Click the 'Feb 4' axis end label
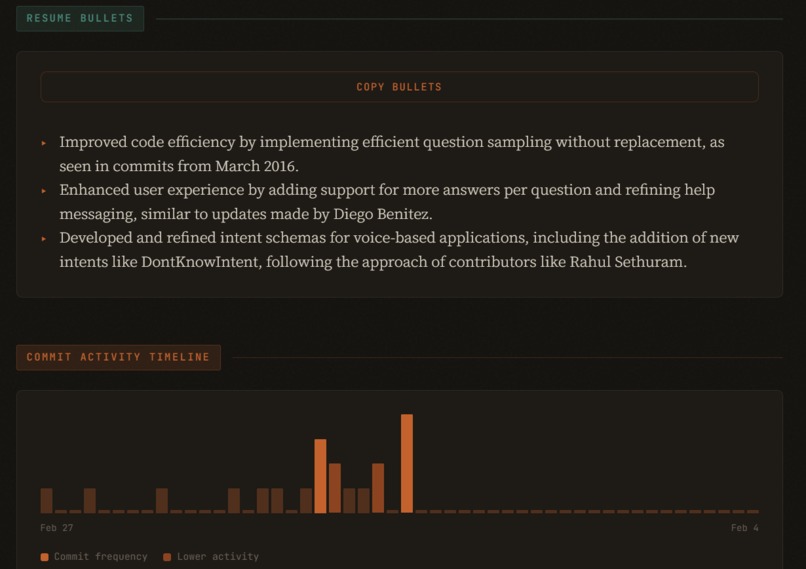The height and width of the screenshot is (569, 806). (745, 528)
